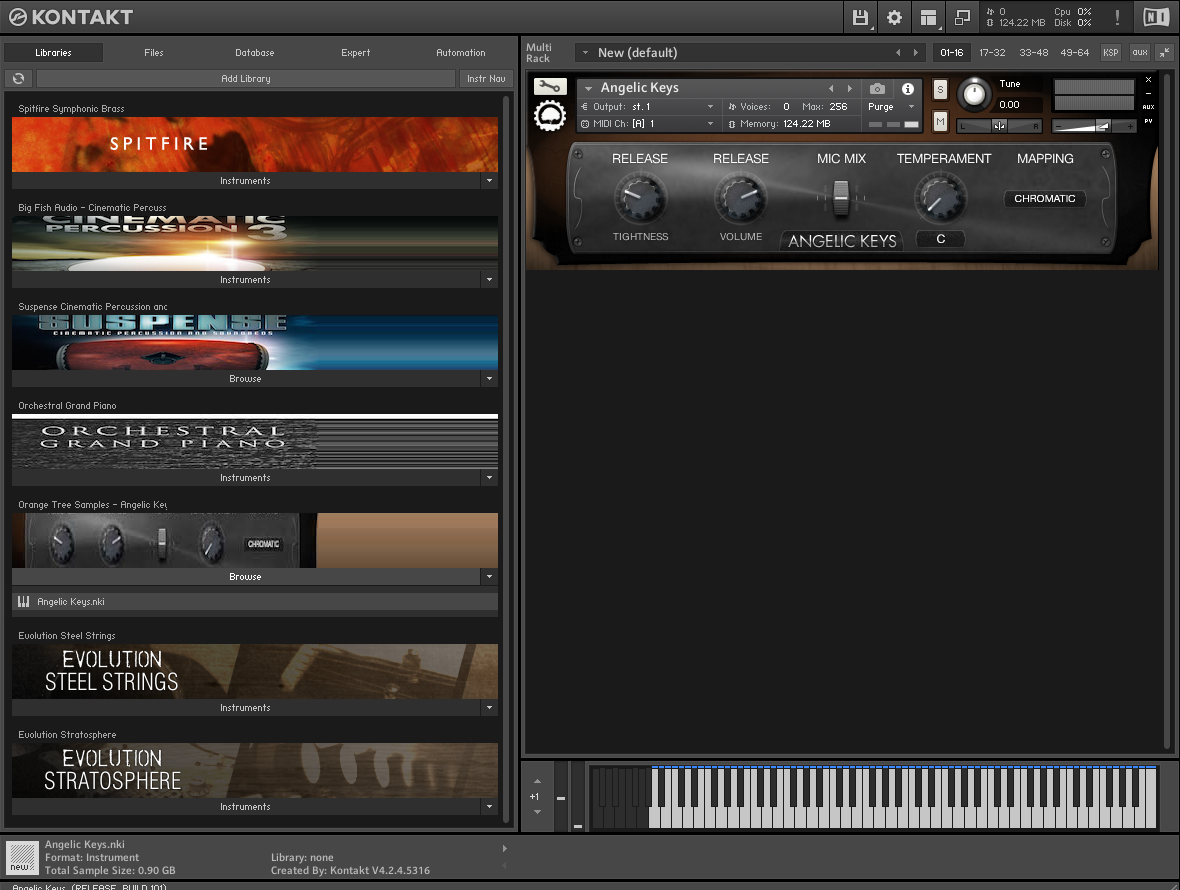Collapse the rack with the shrink icon
This screenshot has width=1180, height=890.
(1164, 53)
